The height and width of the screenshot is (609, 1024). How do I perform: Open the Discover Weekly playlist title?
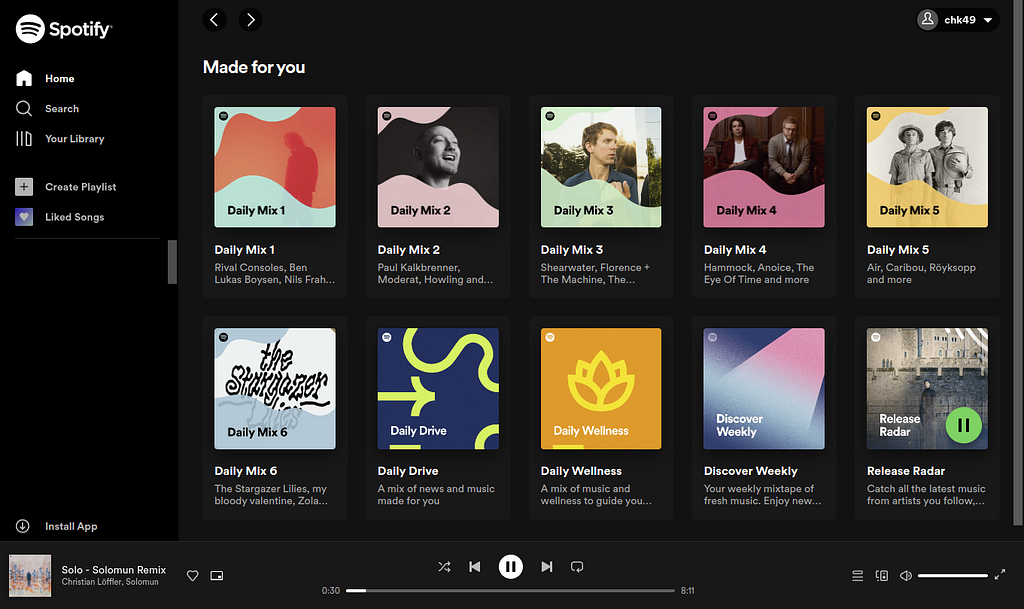[x=750, y=471]
